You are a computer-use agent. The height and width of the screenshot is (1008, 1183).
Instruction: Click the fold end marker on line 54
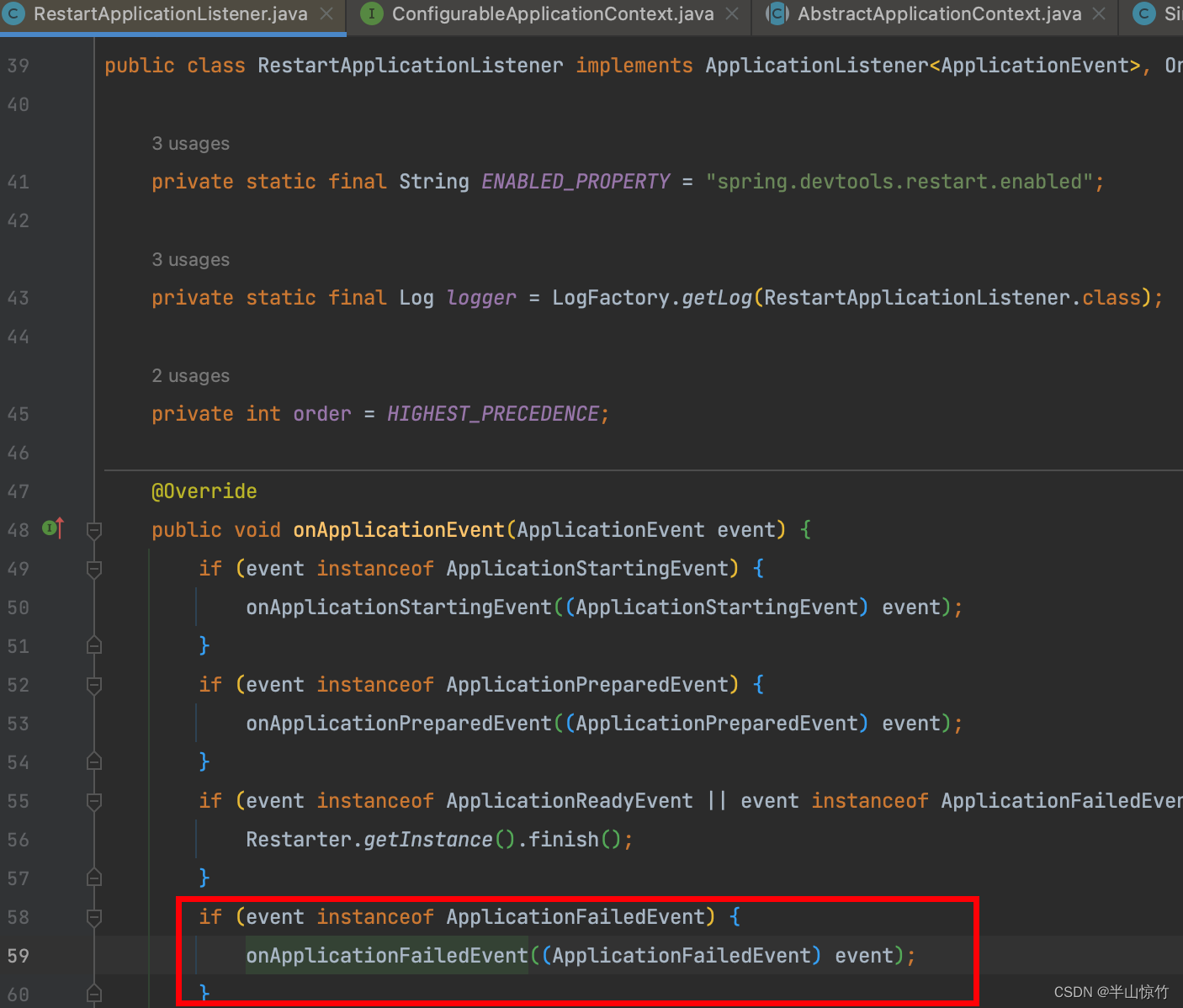94,762
